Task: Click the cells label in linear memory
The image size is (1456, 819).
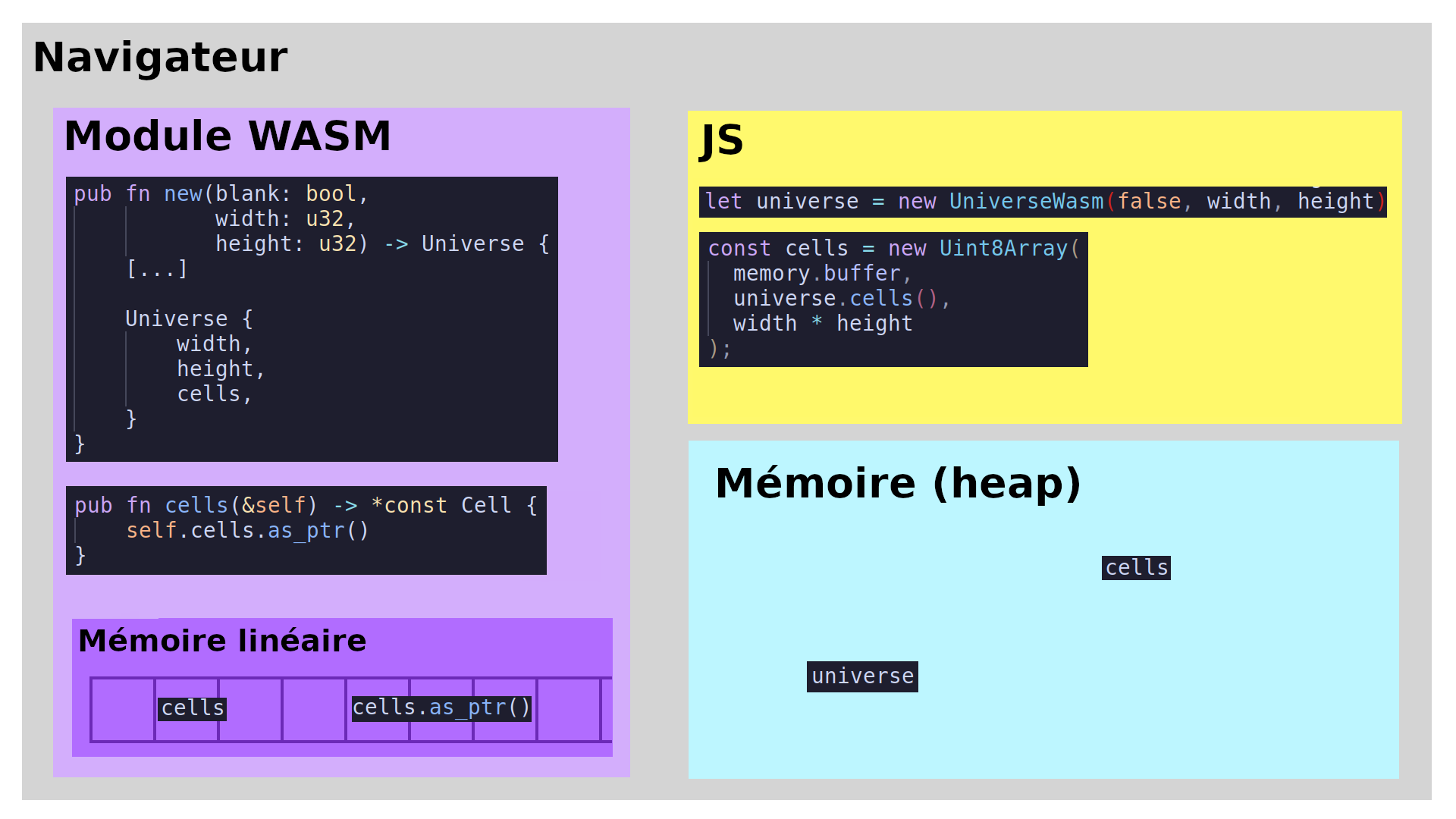Action: [x=193, y=708]
